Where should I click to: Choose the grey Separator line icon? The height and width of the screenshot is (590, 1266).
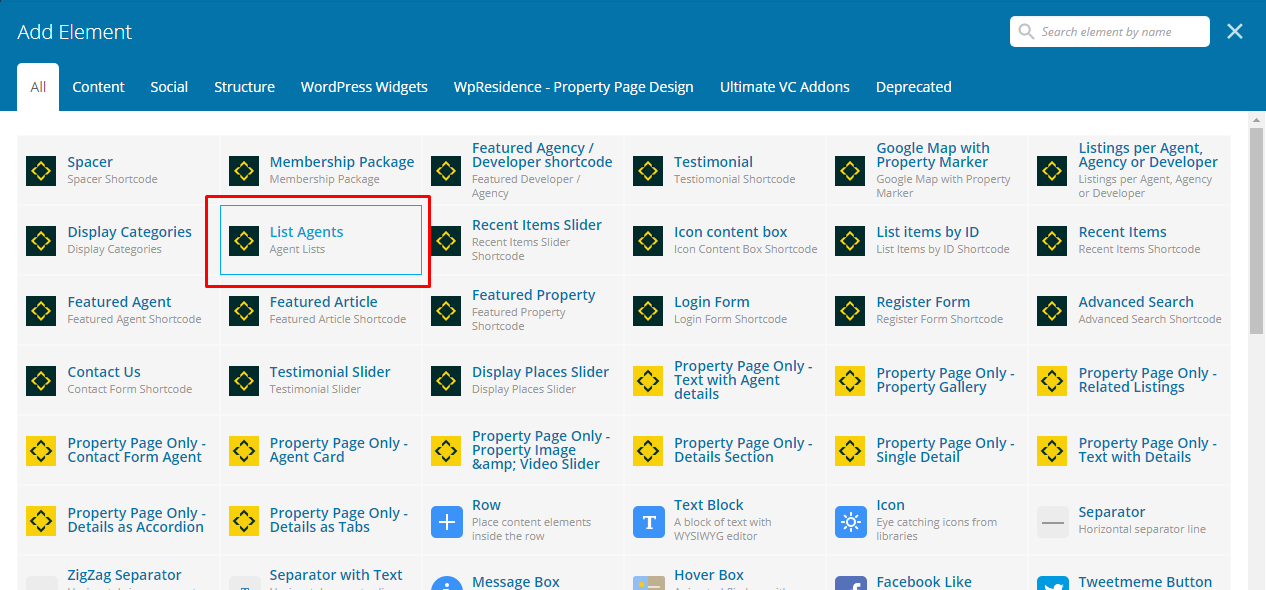click(x=1052, y=522)
